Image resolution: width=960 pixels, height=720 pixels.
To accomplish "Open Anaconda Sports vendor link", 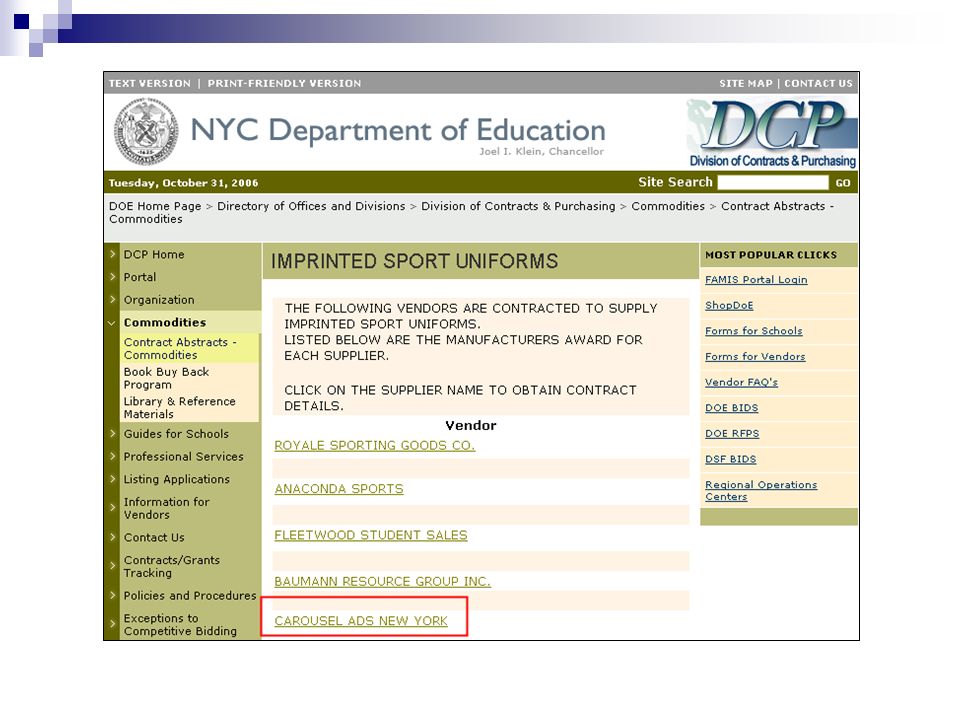I will tap(339, 489).
